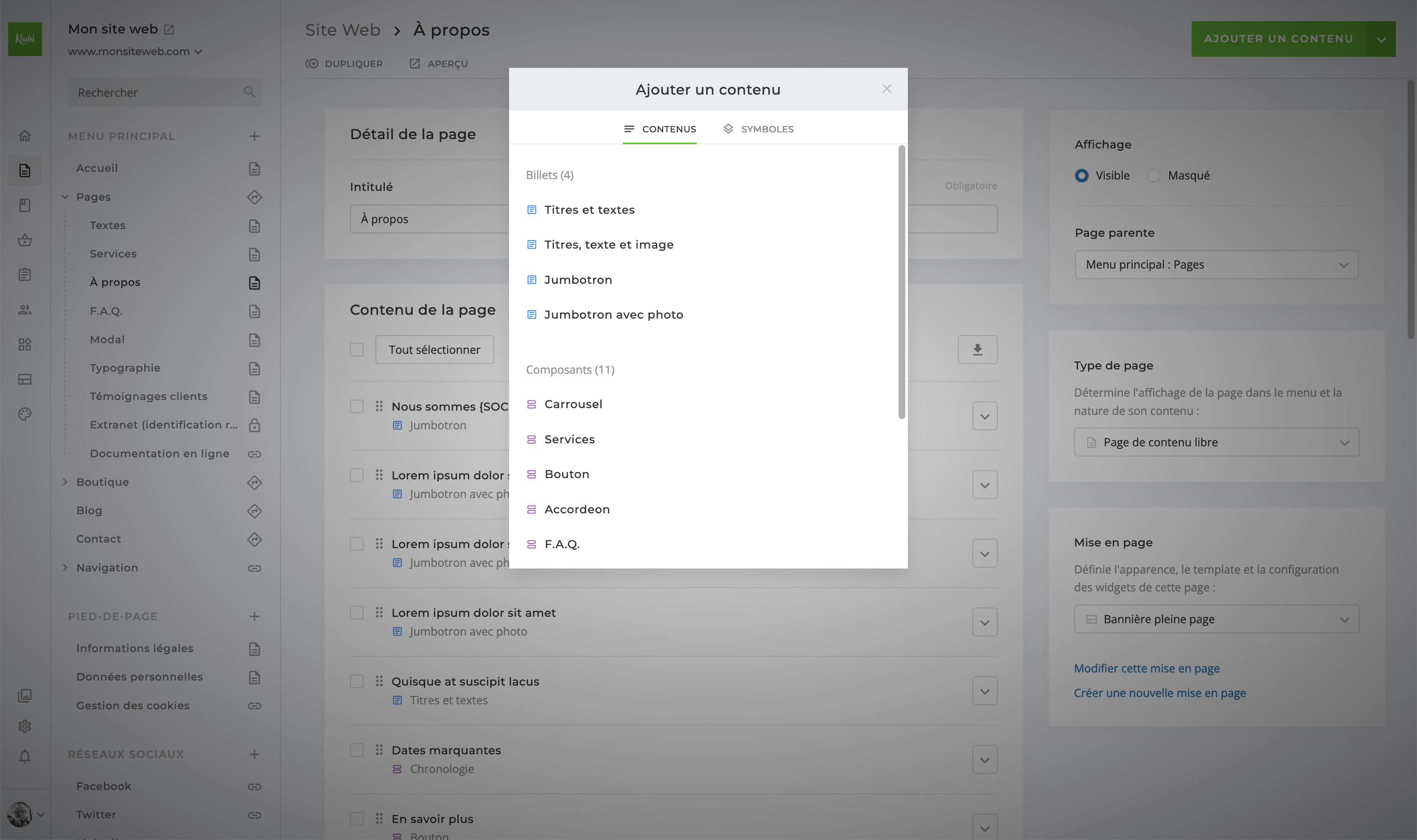
Task: Choose Carrousel component
Action: [x=564, y=404]
